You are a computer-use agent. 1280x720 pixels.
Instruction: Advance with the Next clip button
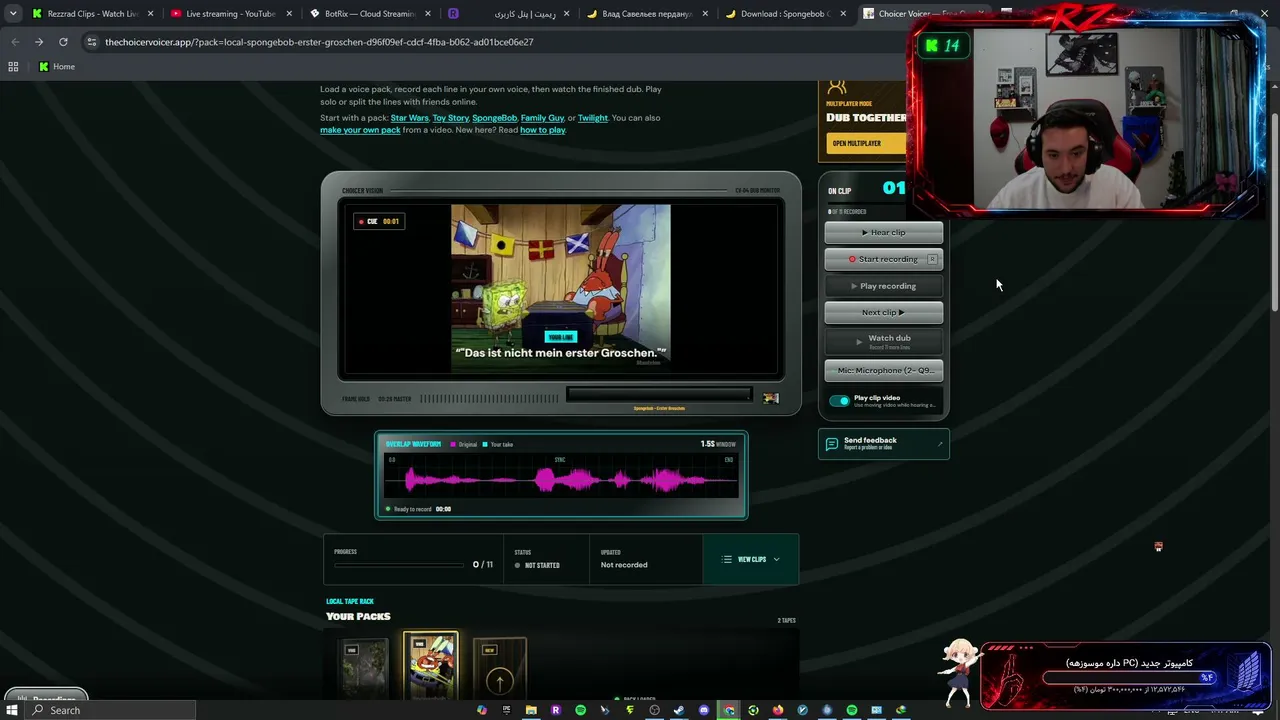point(884,313)
